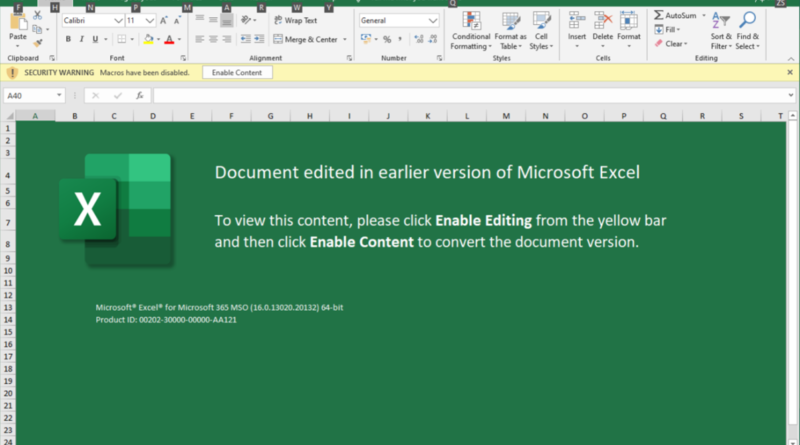Close the security warning bar
The image size is (800, 445).
click(x=790, y=72)
